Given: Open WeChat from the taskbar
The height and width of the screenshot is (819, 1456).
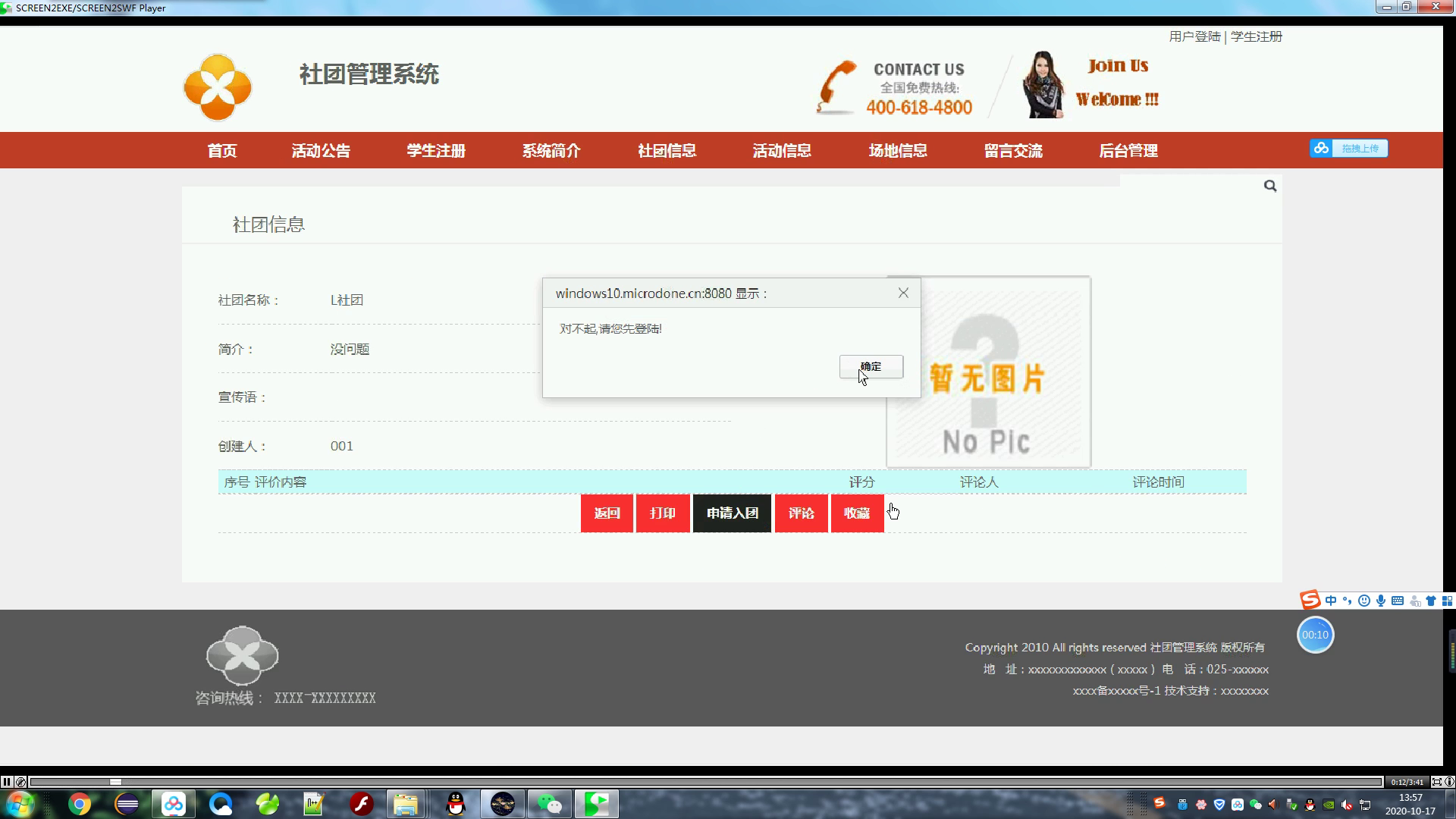Looking at the screenshot, I should (550, 804).
